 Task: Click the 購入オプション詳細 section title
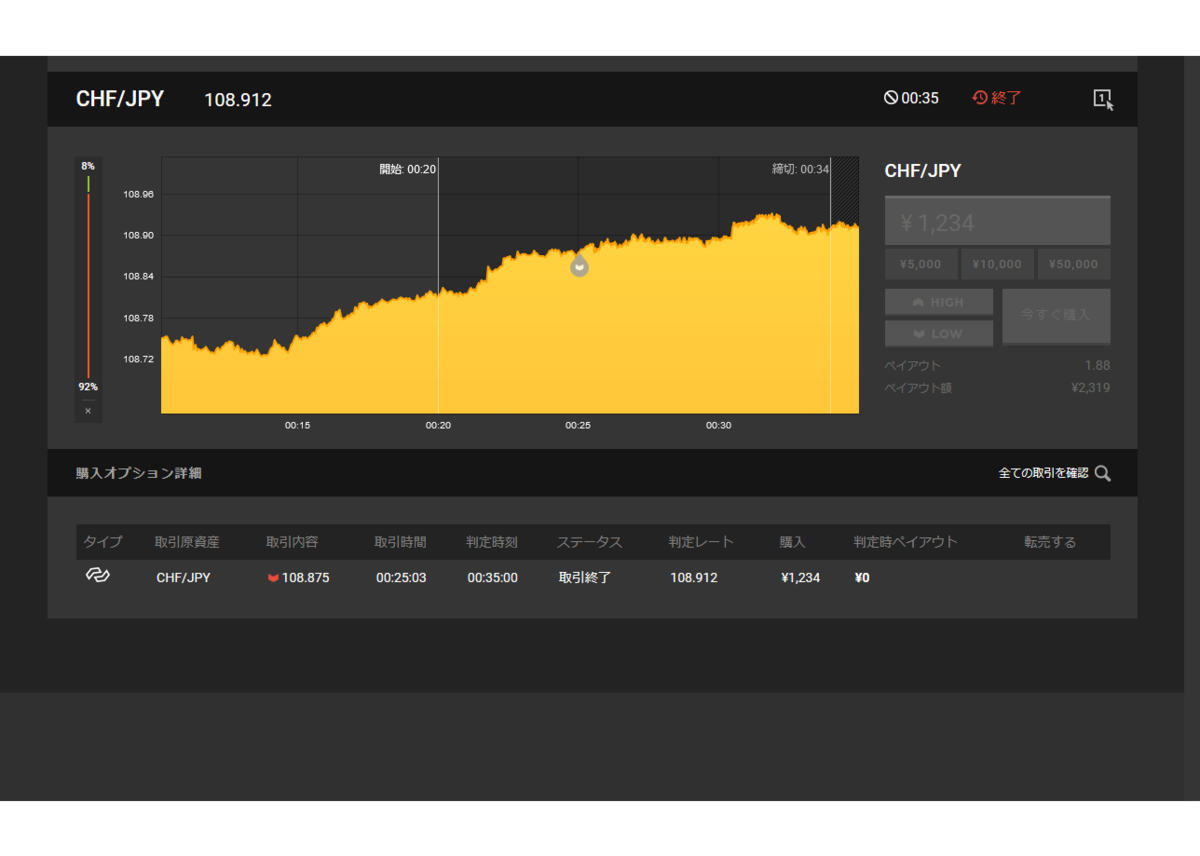coord(139,473)
